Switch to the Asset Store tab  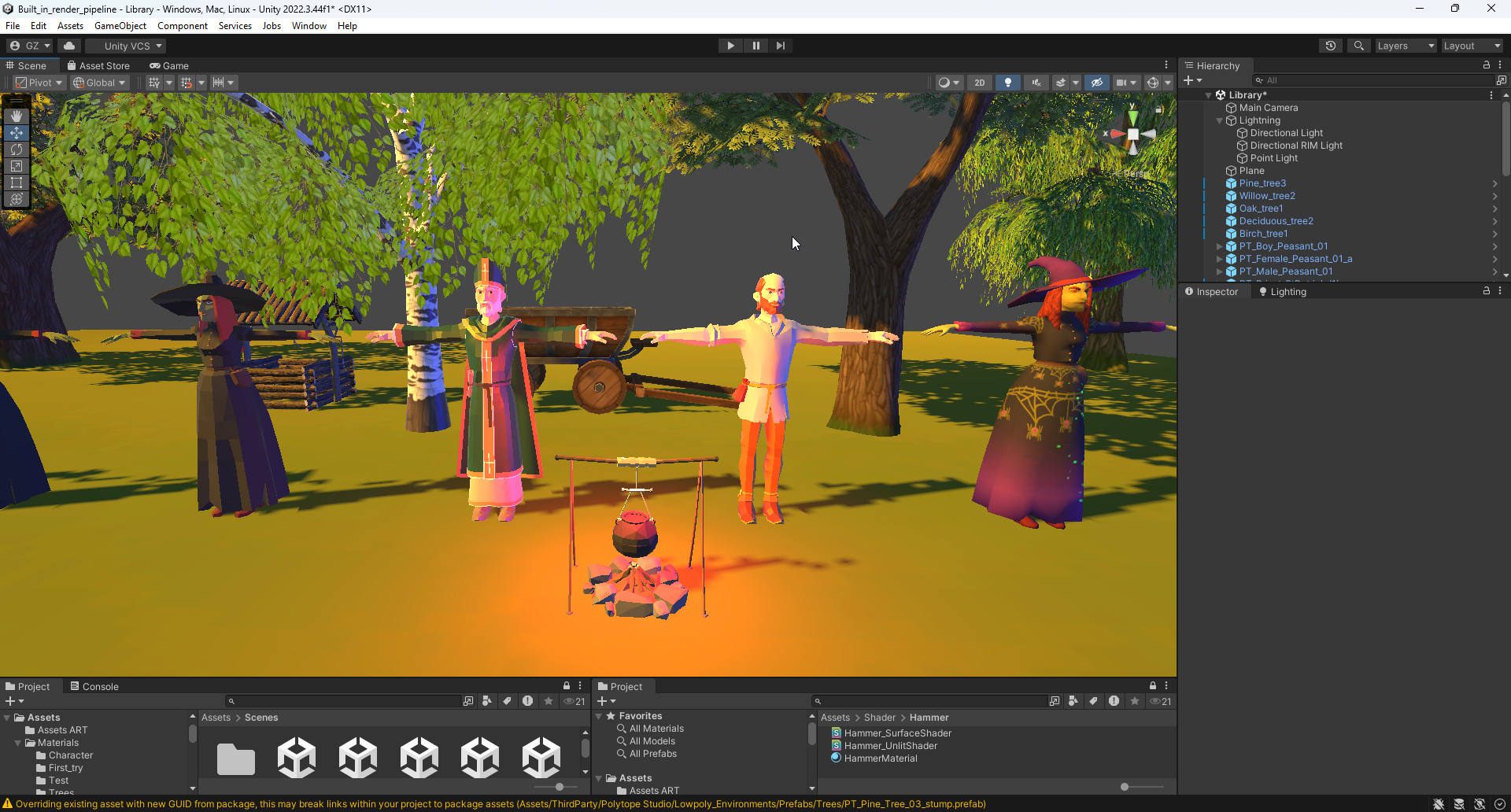tap(98, 66)
